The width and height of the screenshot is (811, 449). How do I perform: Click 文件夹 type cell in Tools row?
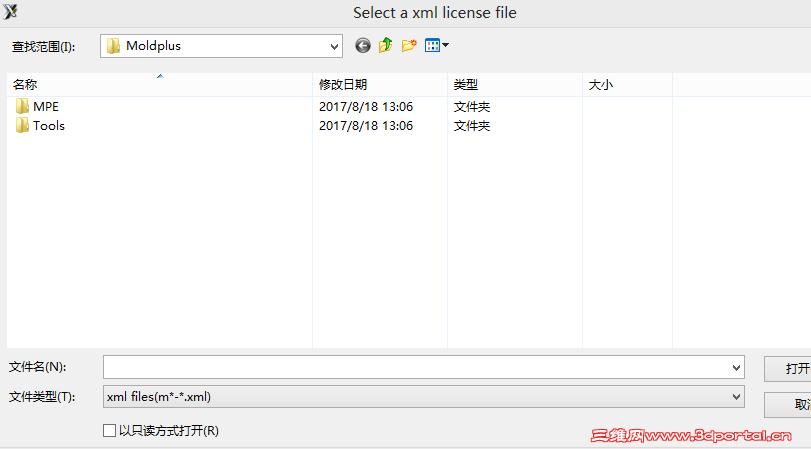point(472,126)
